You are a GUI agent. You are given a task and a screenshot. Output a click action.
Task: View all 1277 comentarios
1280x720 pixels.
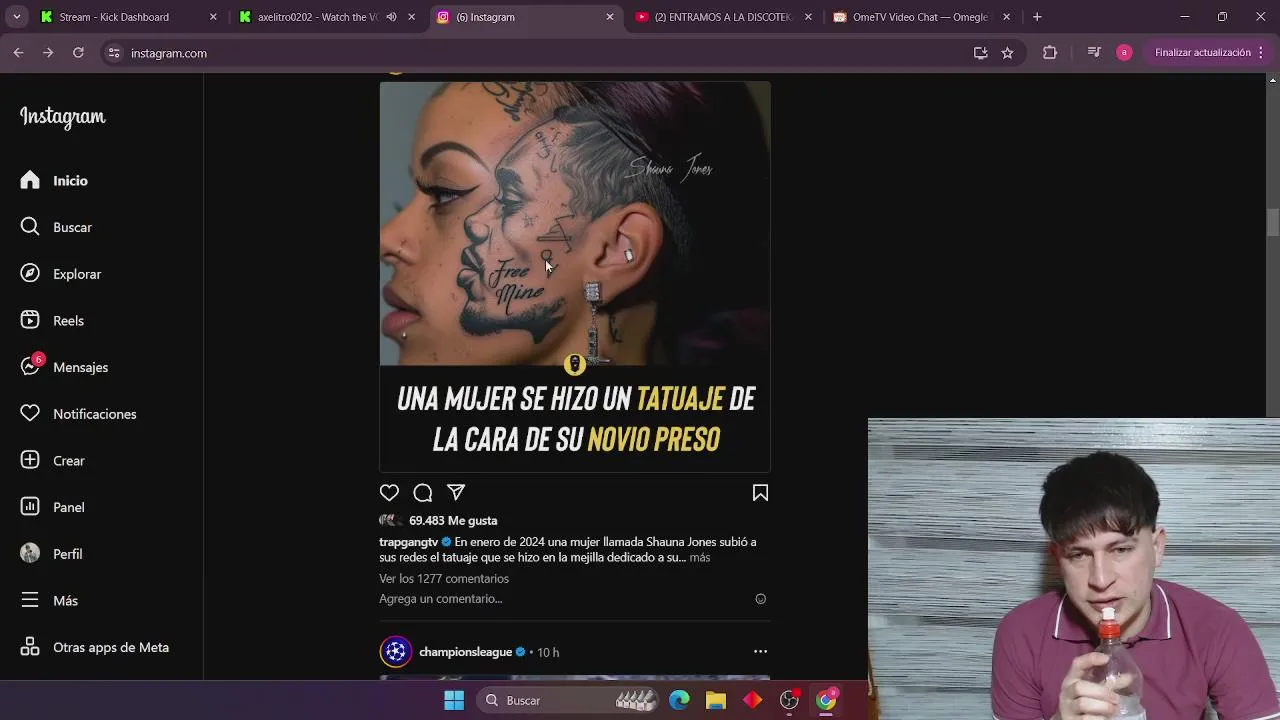pos(444,578)
